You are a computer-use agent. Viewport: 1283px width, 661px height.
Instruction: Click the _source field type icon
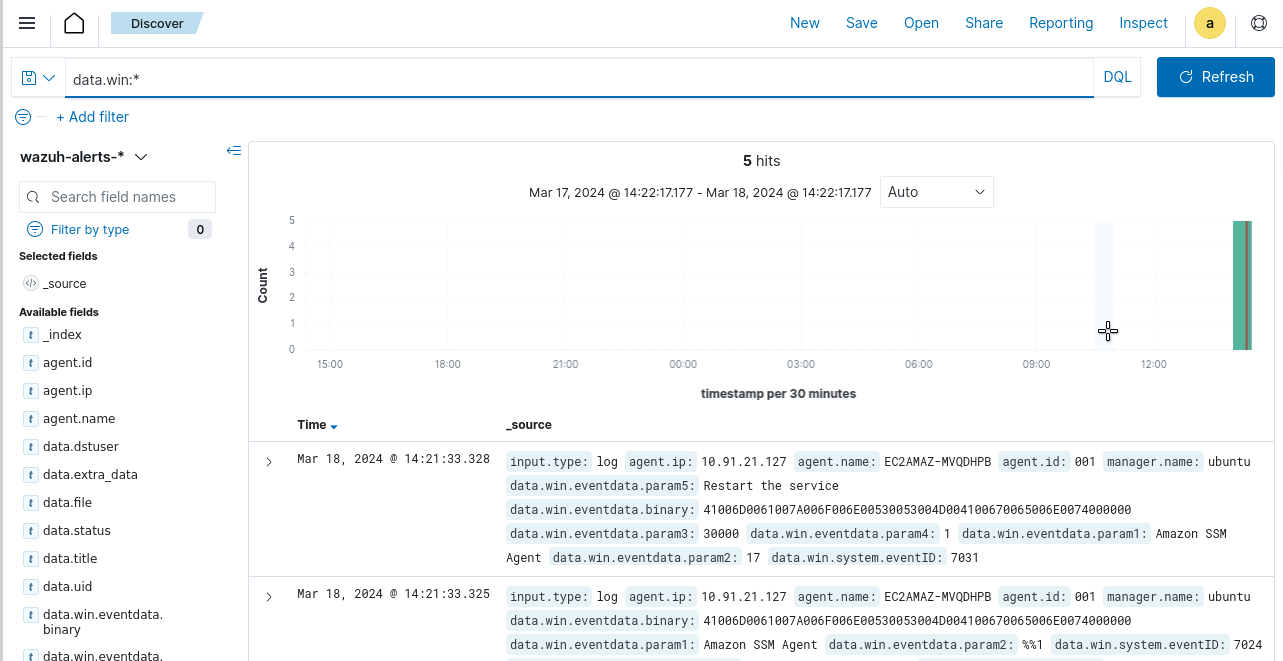[x=29, y=283]
